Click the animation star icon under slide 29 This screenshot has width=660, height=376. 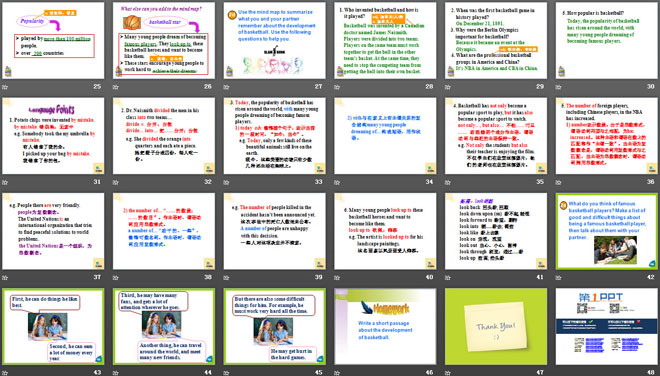click(447, 87)
